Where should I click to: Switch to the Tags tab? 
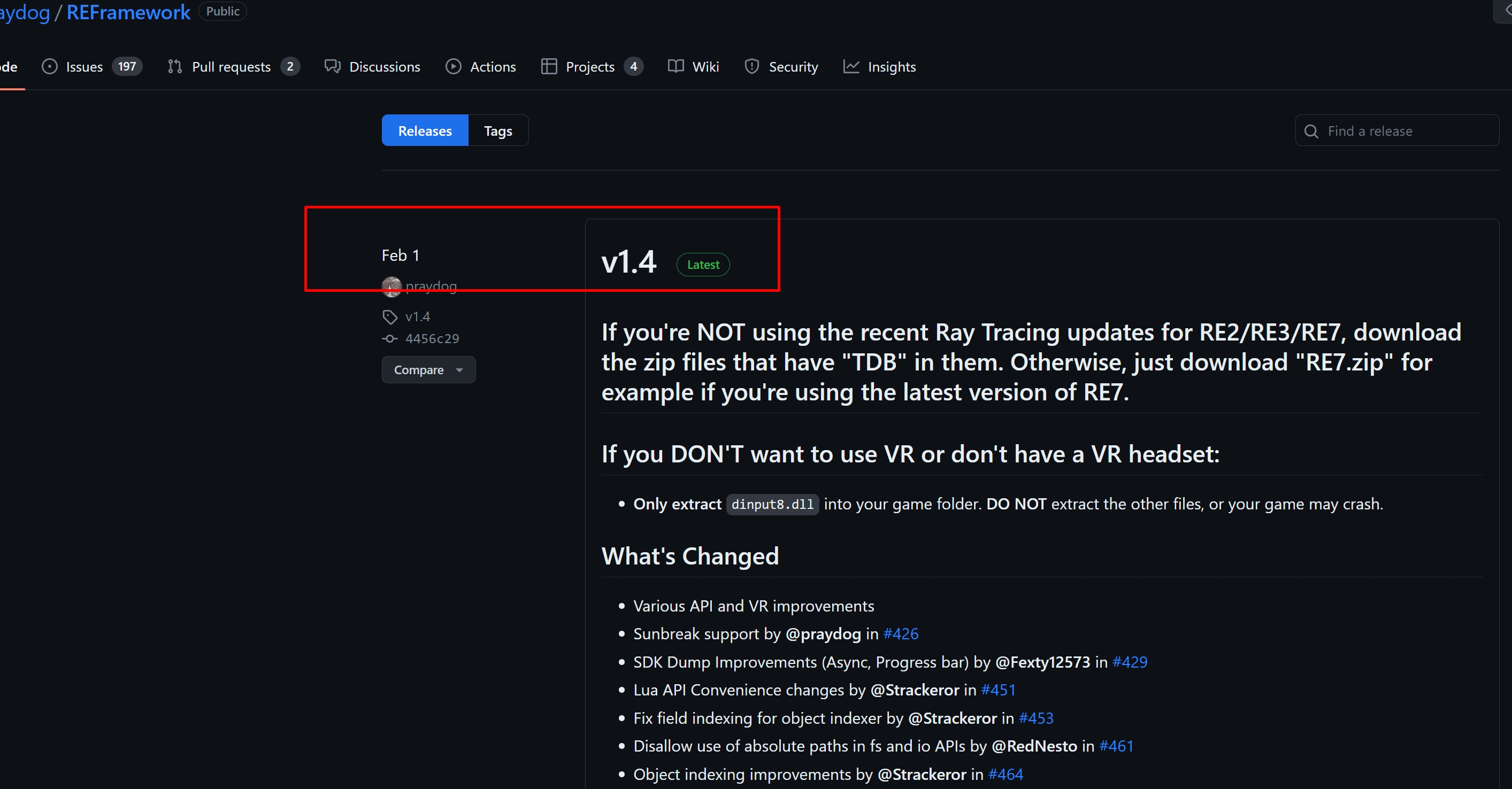click(498, 131)
